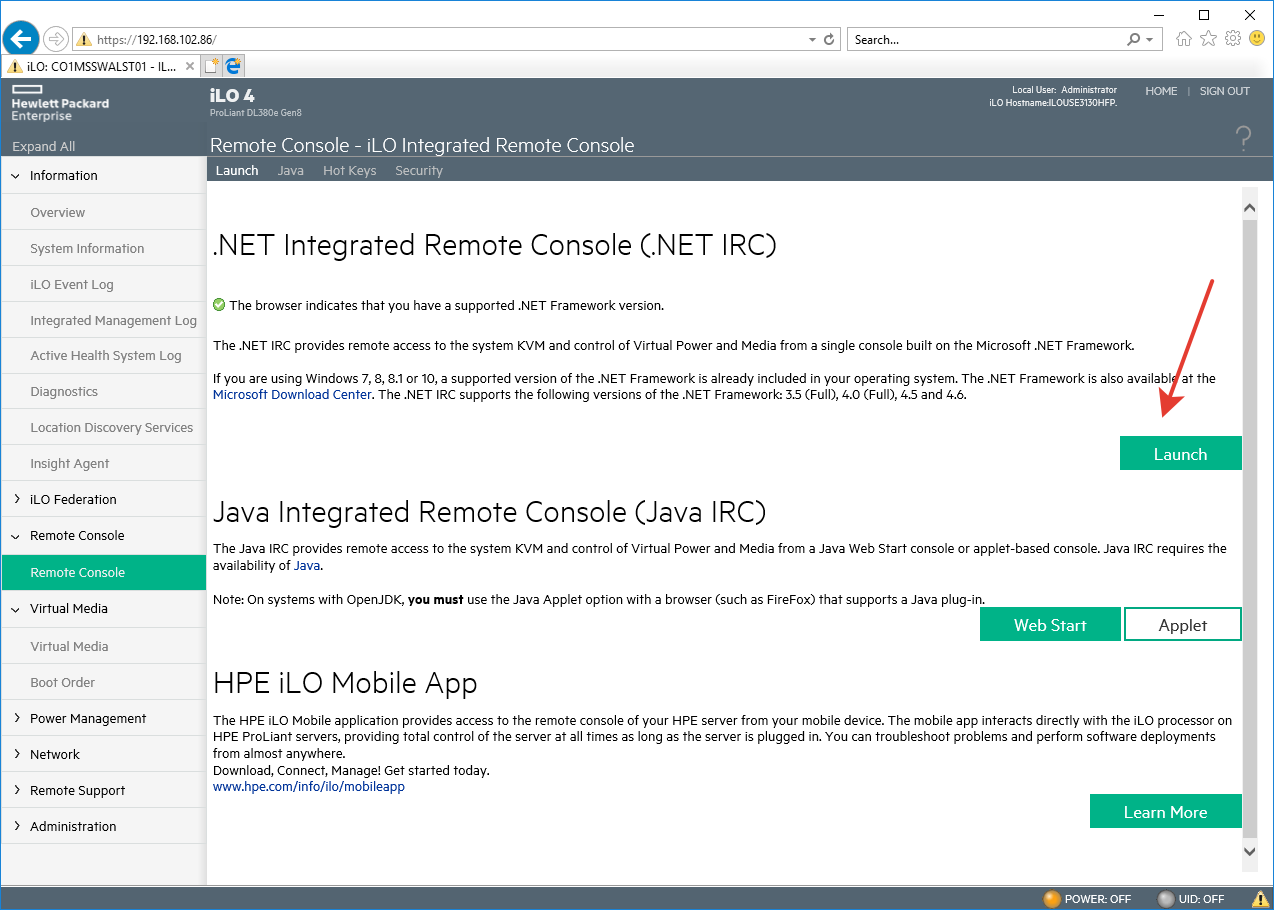Select the highlighted Remote Console sidebar item
Screen dimensions: 1274x910
pos(103,572)
